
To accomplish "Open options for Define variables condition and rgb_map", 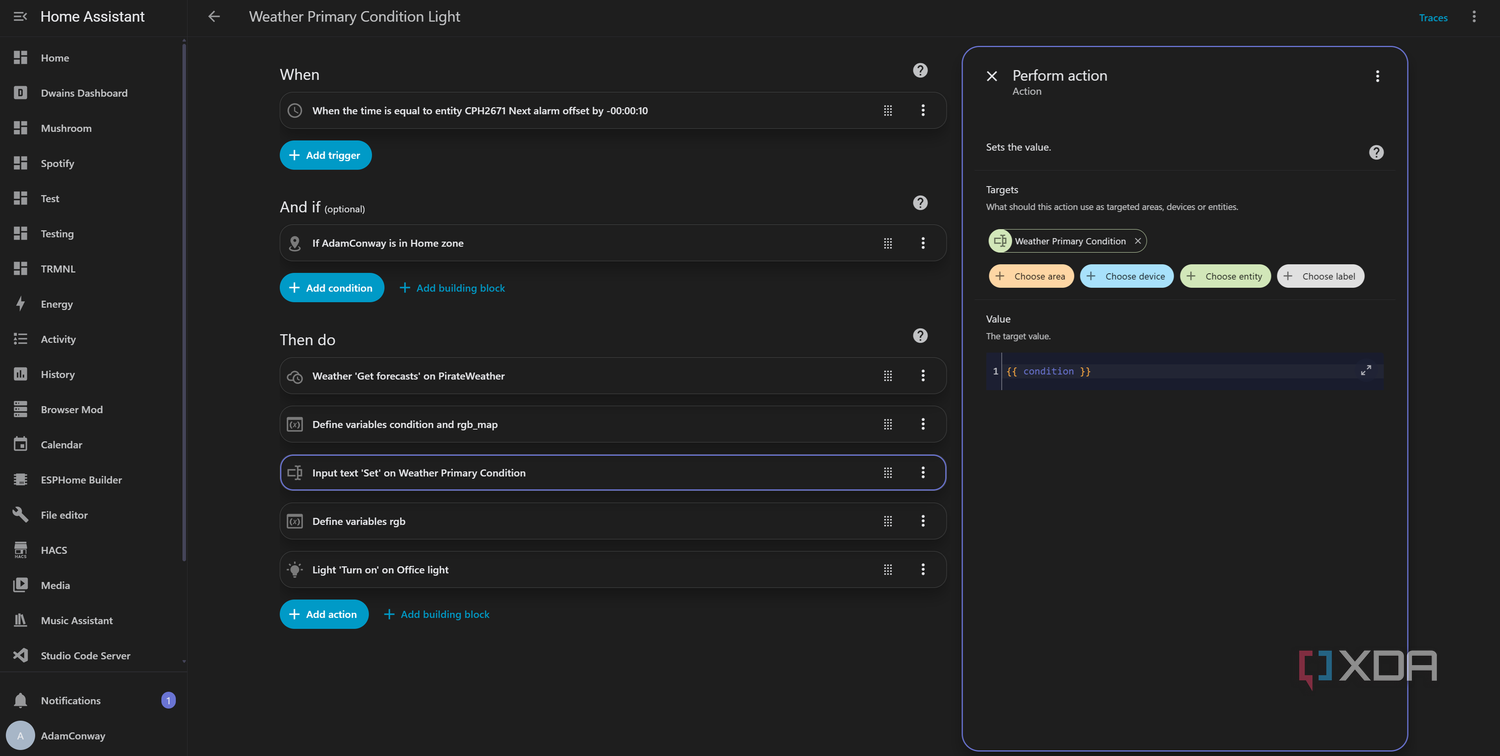I will point(923,424).
